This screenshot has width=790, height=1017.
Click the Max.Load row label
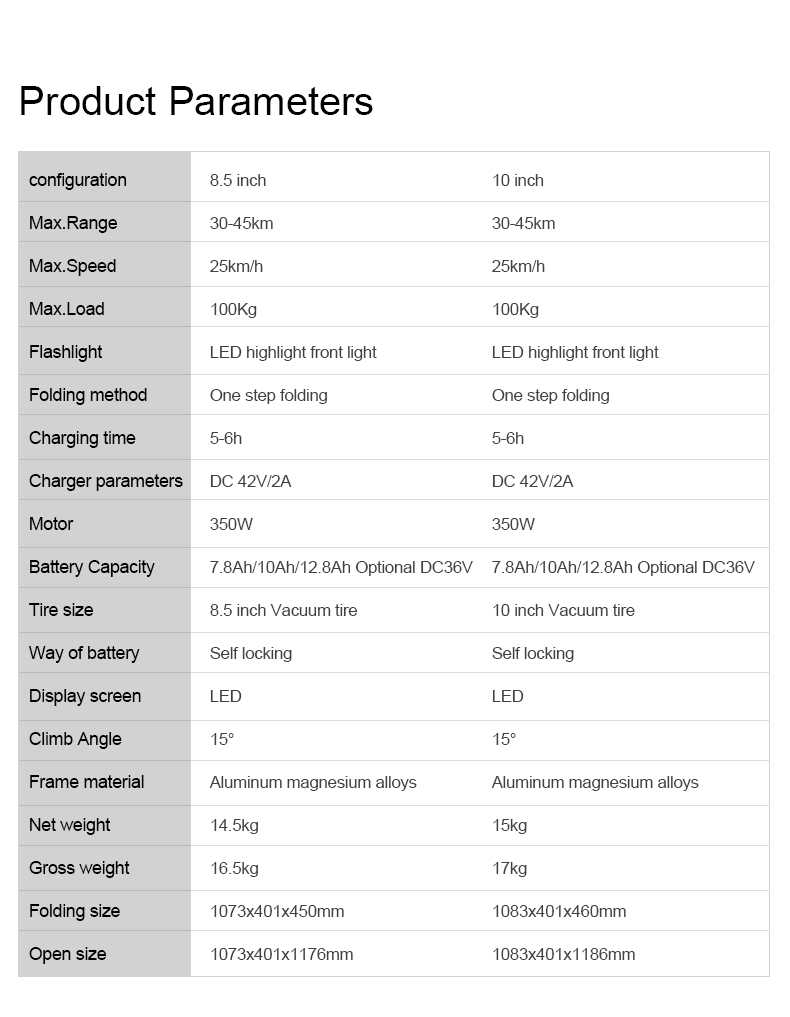(67, 309)
